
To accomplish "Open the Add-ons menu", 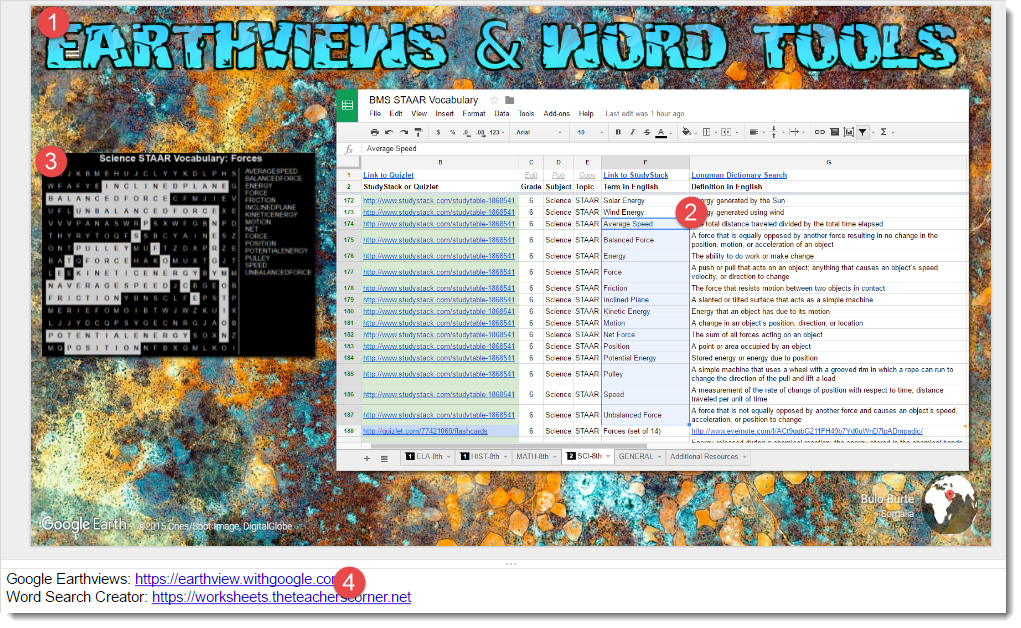I will [556, 113].
